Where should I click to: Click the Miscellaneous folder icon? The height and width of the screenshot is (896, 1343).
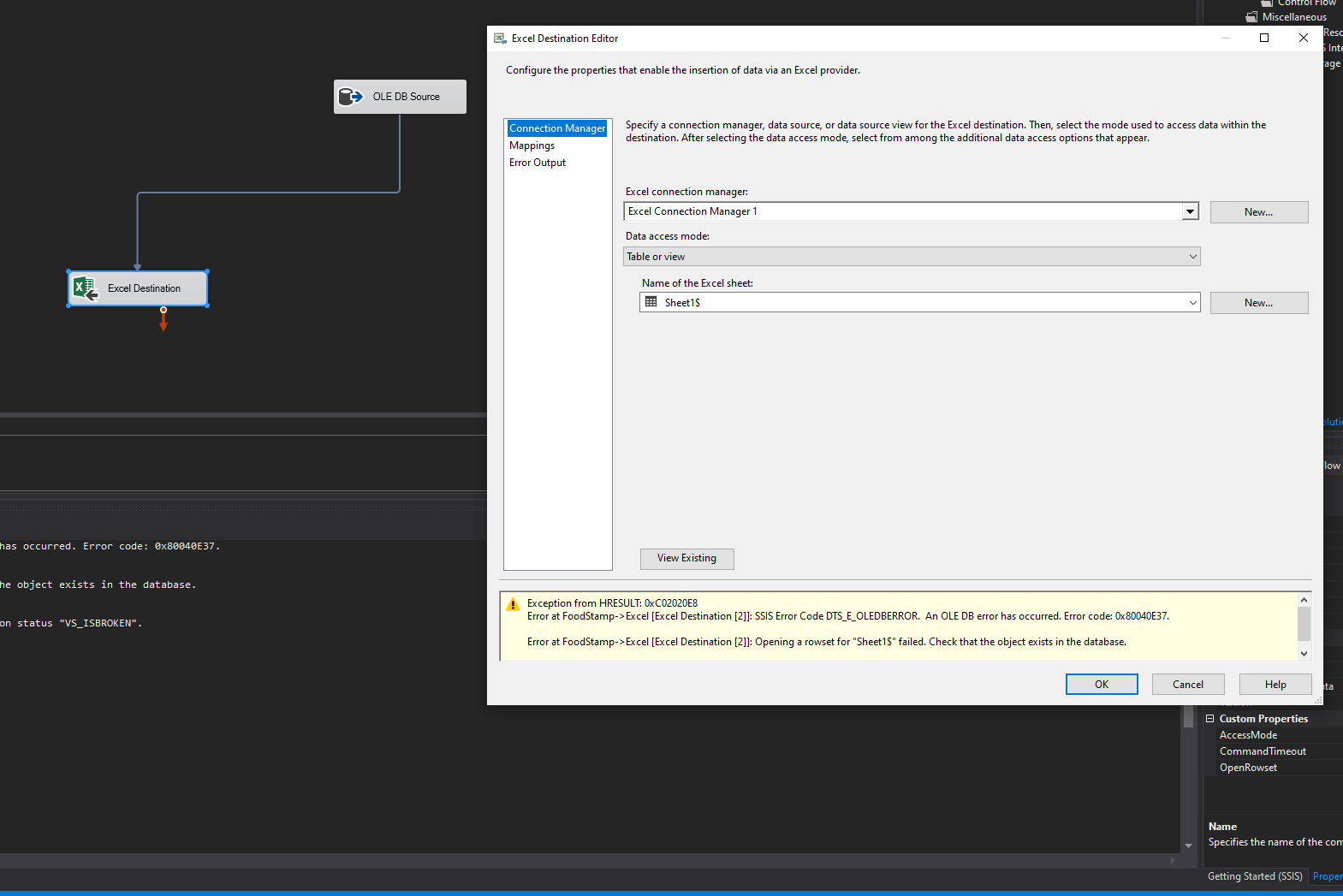[1251, 17]
